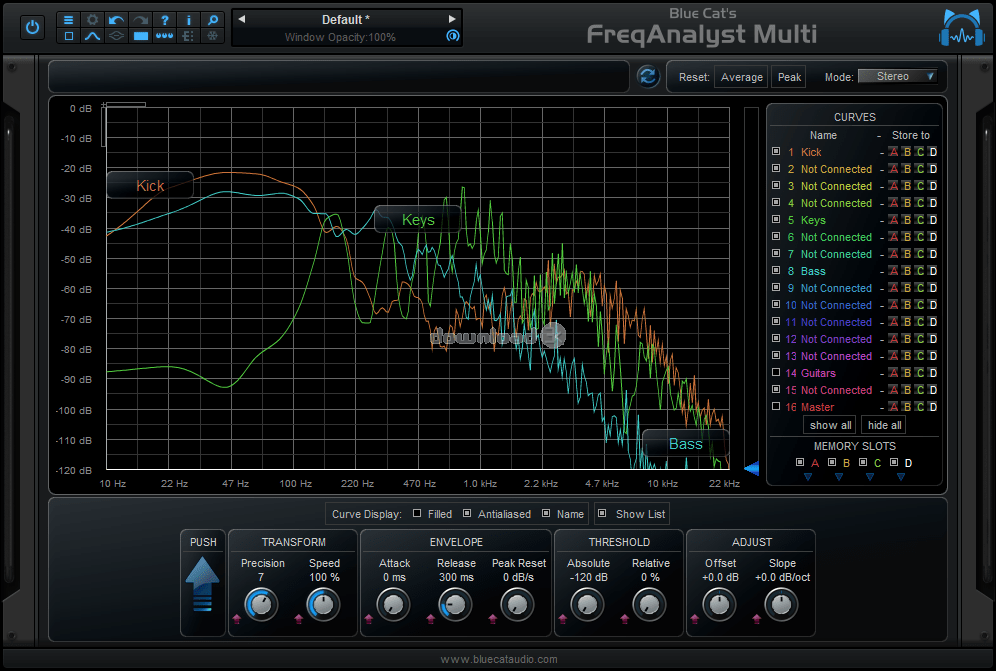Click the eye-shaped curve toolbar icon
Viewport: 996px width, 671px height.
[x=116, y=36]
